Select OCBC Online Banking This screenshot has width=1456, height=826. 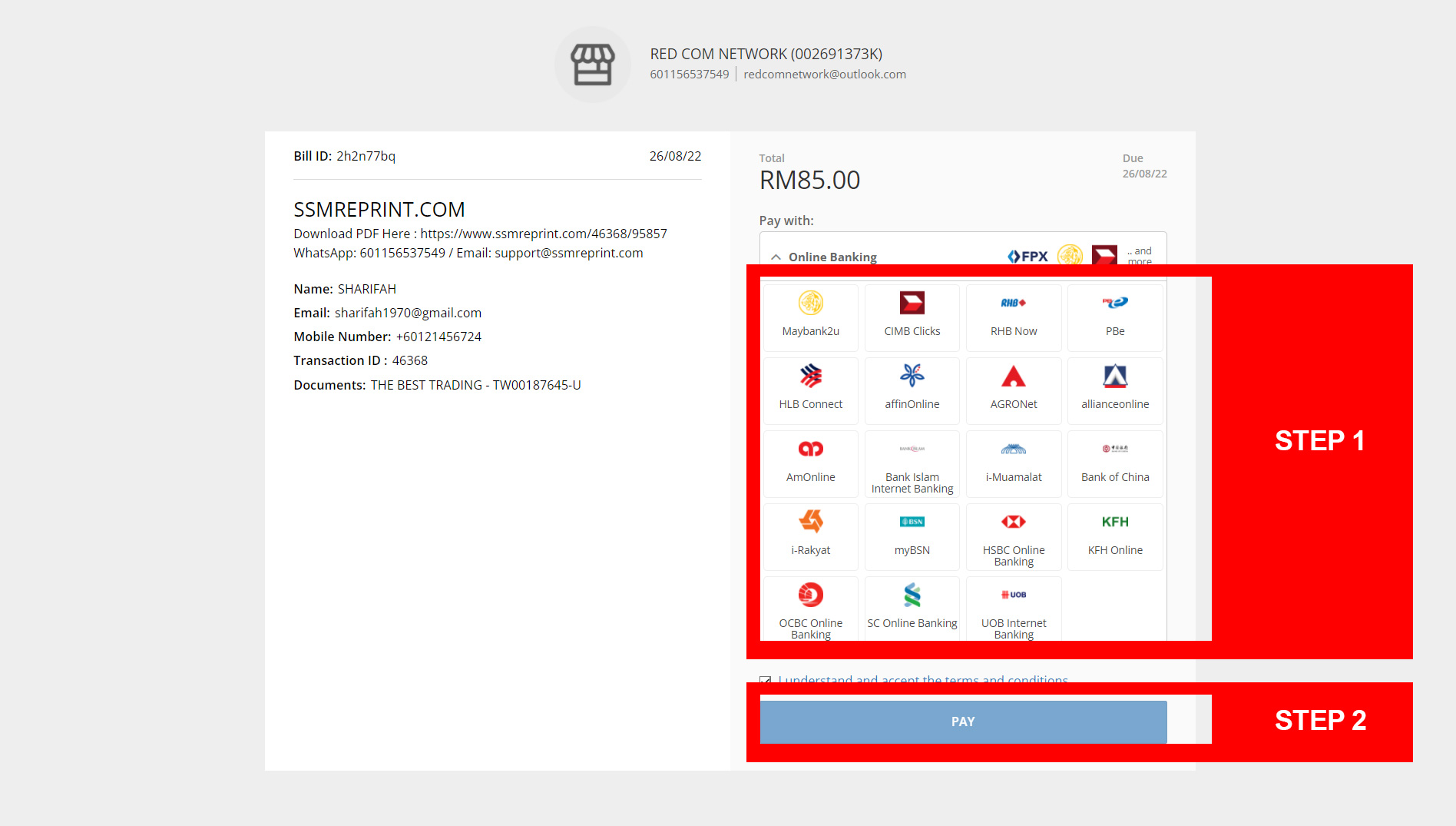[x=811, y=609]
